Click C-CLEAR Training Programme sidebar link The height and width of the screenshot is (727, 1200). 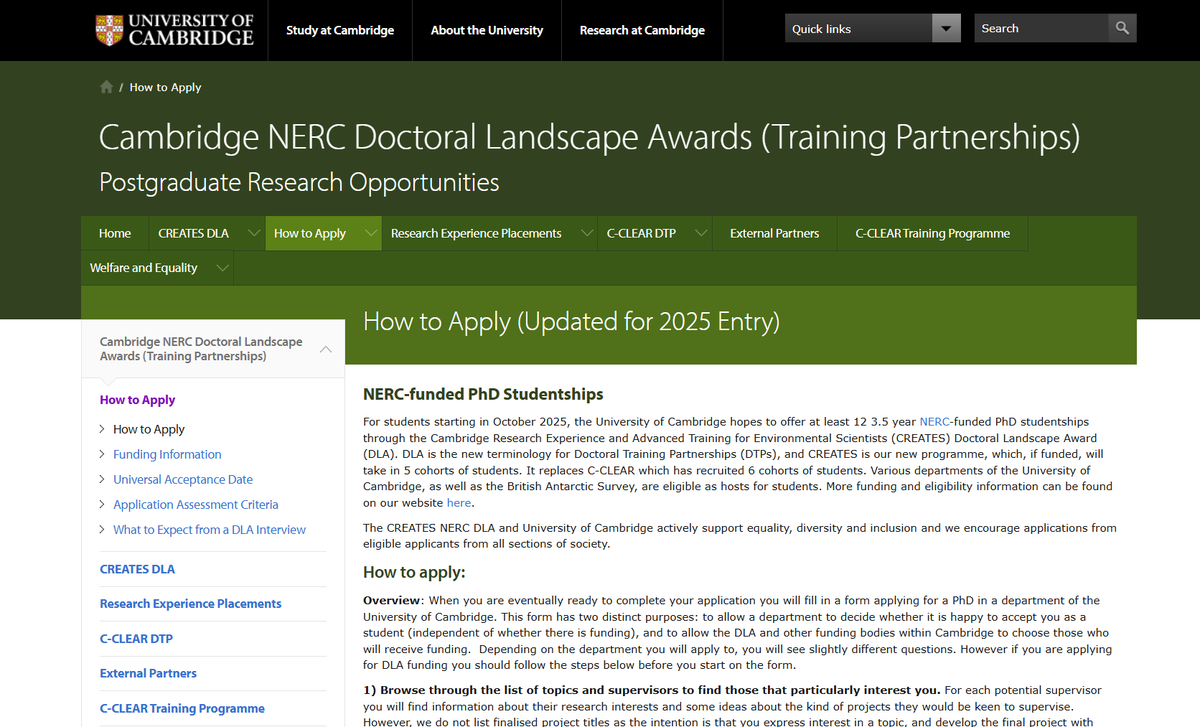point(182,709)
